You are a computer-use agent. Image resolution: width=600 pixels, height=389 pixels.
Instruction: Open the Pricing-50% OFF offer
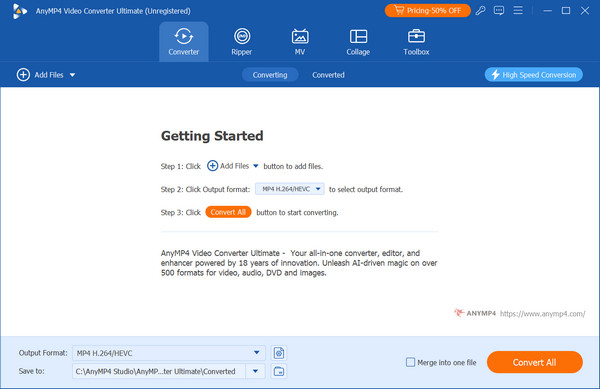point(427,11)
